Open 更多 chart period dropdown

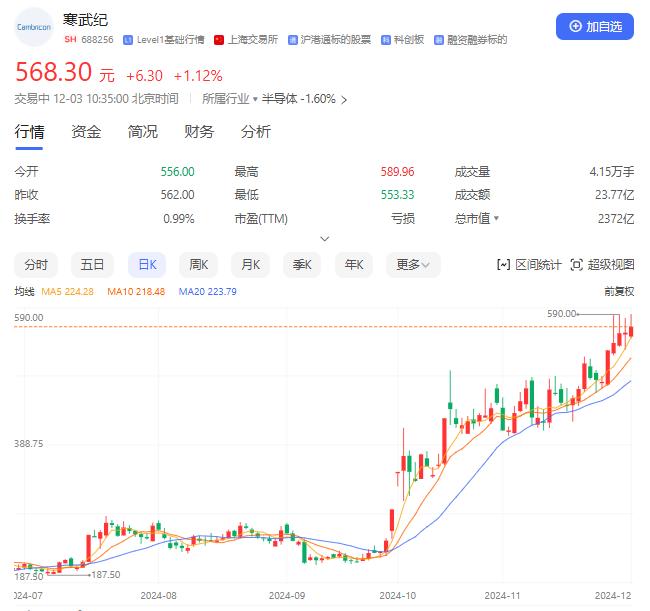(413, 264)
